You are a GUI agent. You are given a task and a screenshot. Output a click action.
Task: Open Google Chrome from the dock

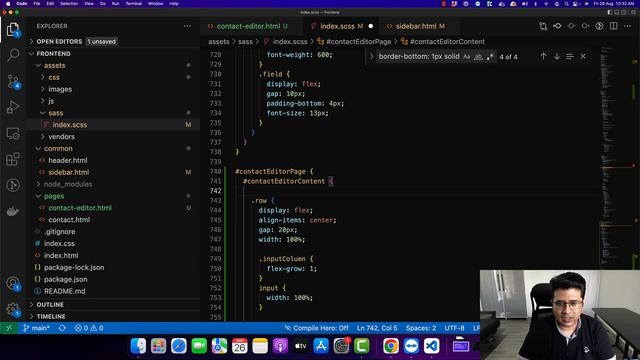click(x=391, y=346)
